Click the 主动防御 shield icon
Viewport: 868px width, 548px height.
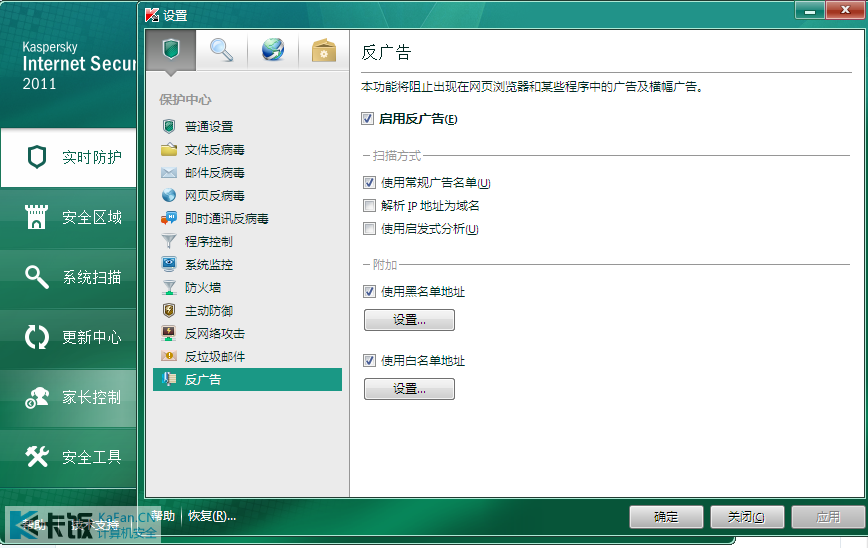[x=169, y=311]
